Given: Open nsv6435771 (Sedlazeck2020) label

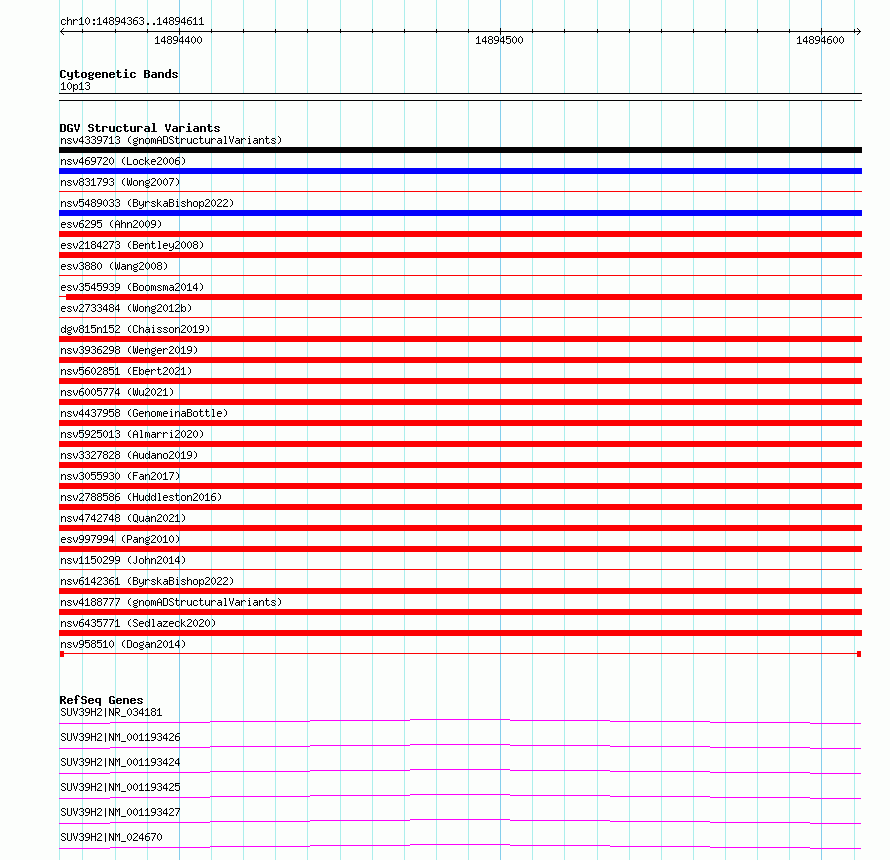Looking at the screenshot, I should [x=138, y=623].
